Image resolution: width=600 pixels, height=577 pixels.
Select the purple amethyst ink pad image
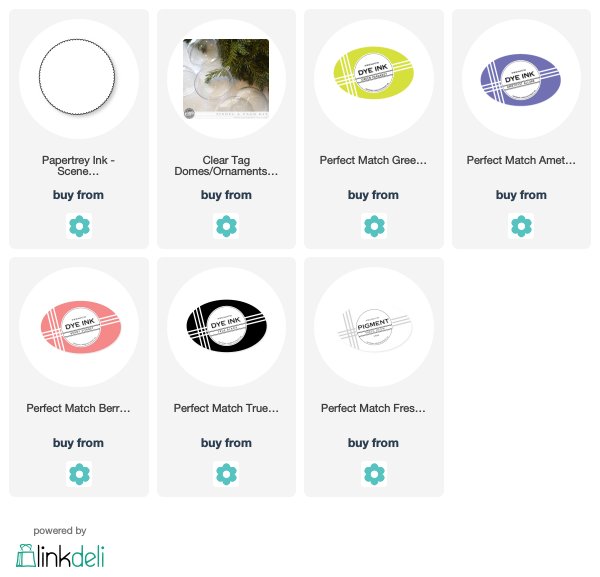pos(521,80)
